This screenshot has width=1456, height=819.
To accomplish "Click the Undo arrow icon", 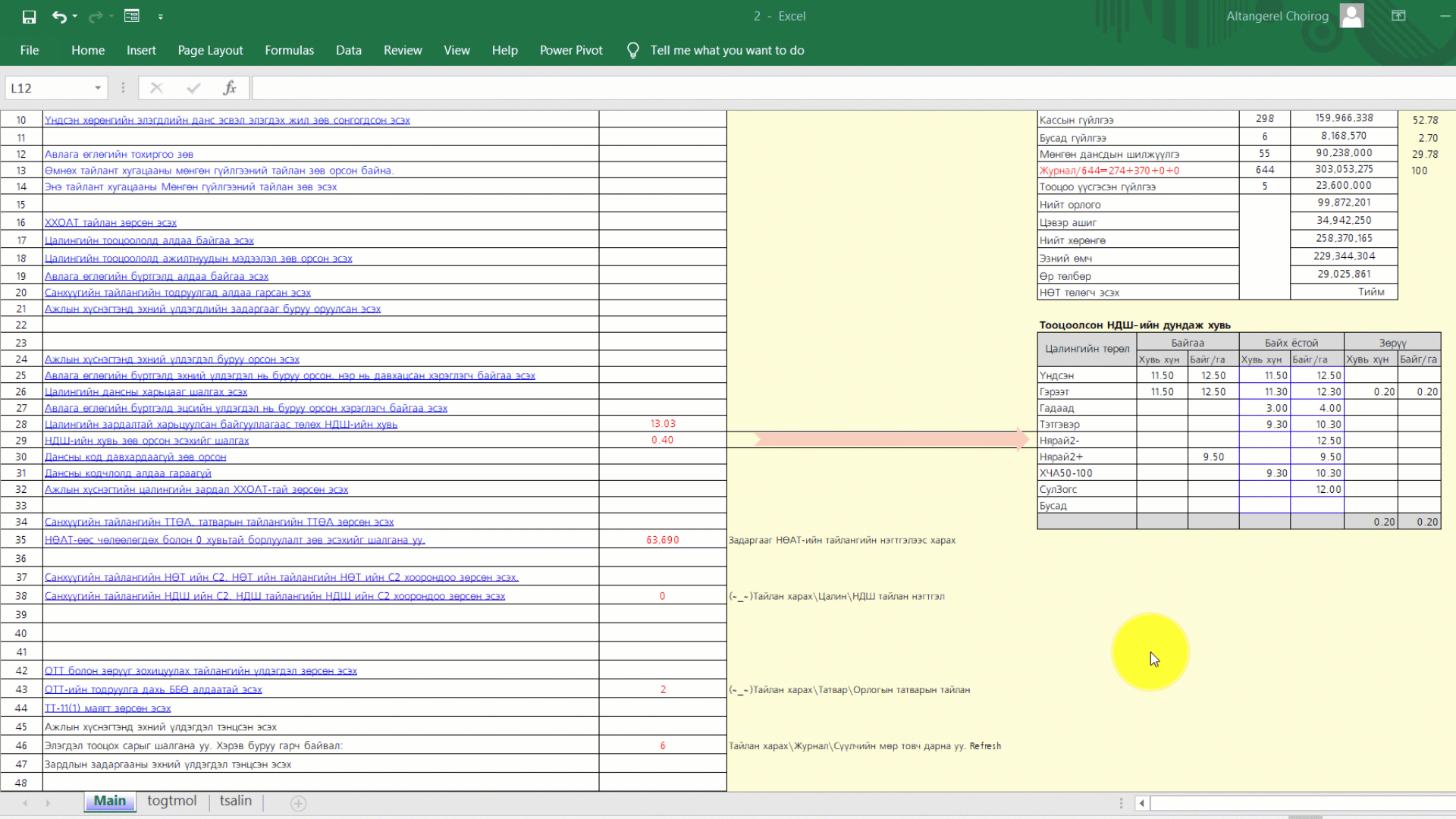I will click(x=58, y=17).
